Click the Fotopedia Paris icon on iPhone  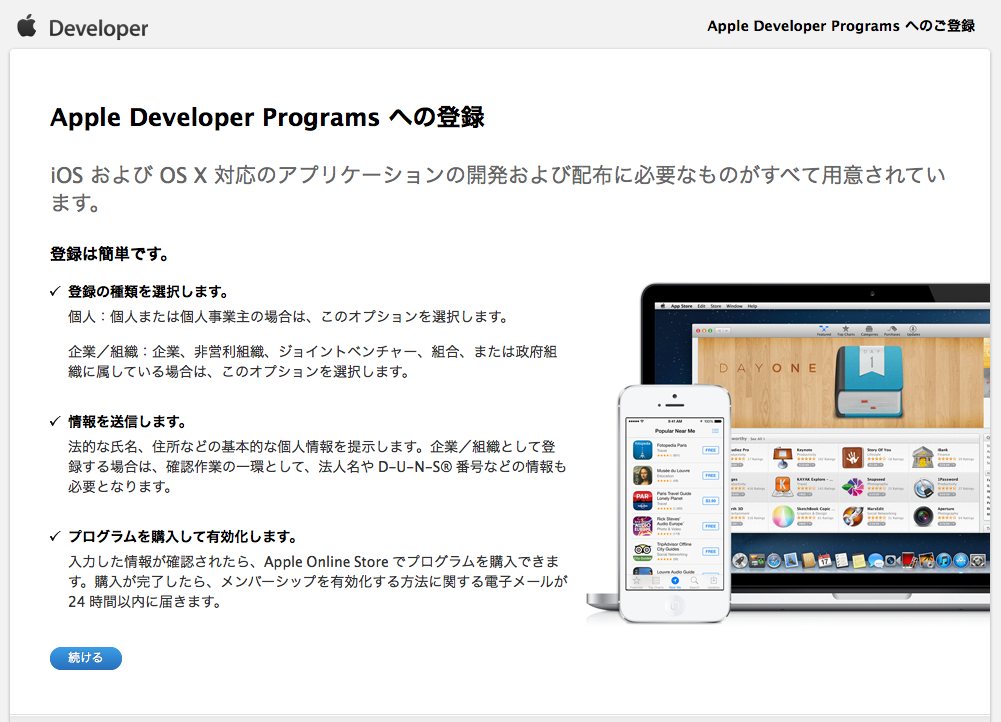[642, 450]
